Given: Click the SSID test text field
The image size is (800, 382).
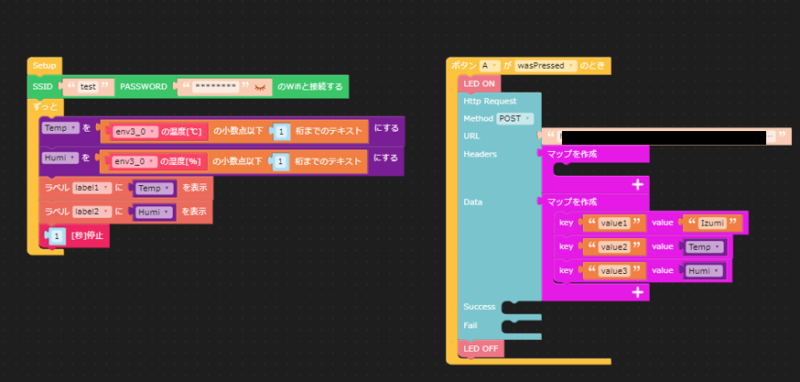Looking at the screenshot, I should [x=88, y=87].
